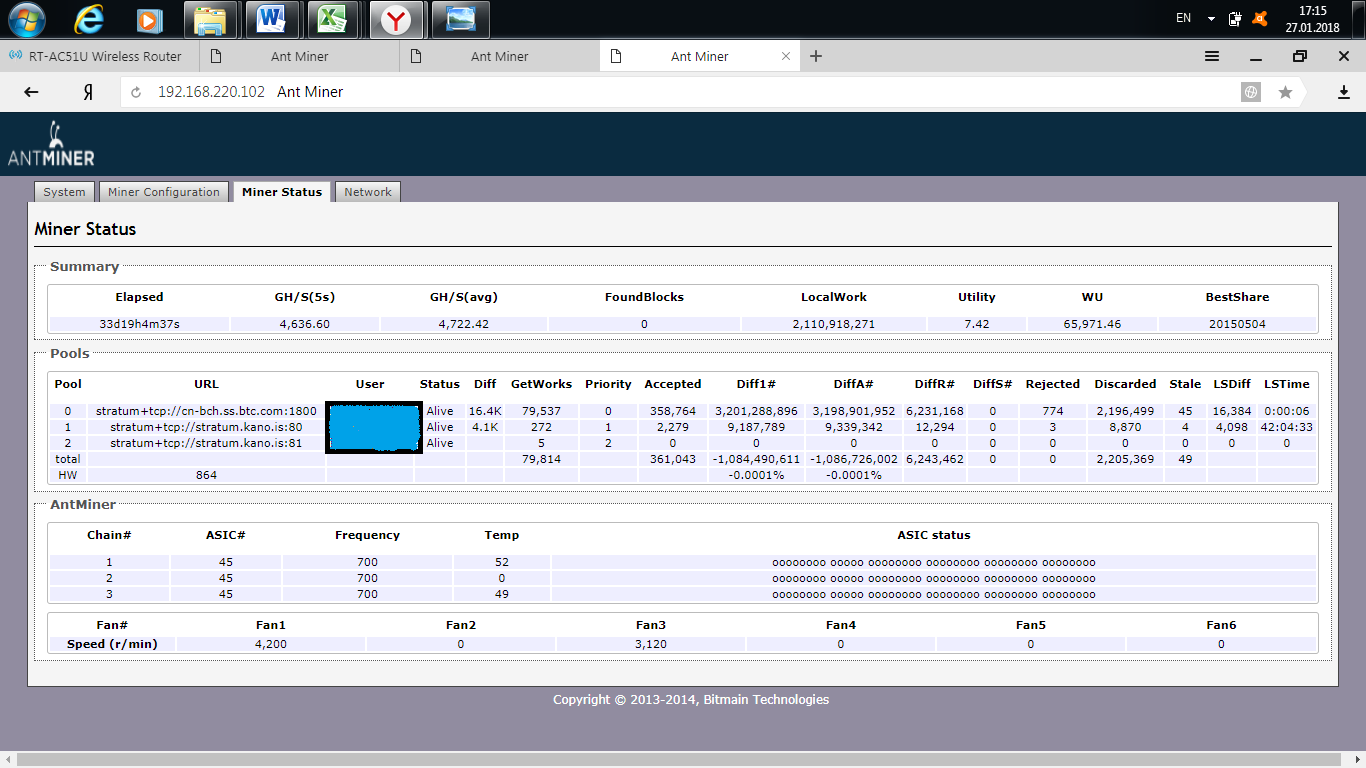Click the Copyright Bitmain Technologies footer
1366x768 pixels.
coord(690,699)
